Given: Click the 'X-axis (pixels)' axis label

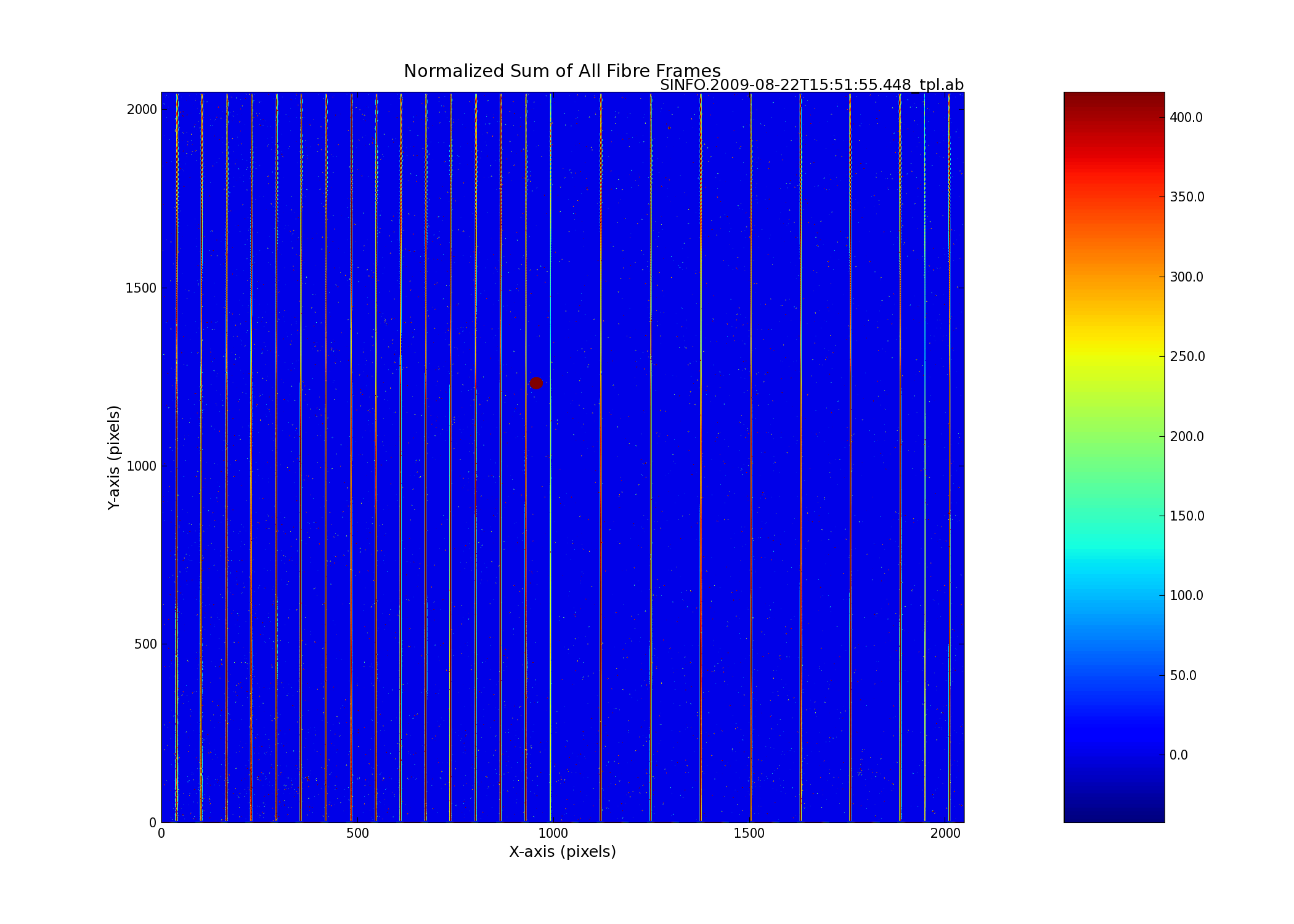Looking at the screenshot, I should coord(562,852).
